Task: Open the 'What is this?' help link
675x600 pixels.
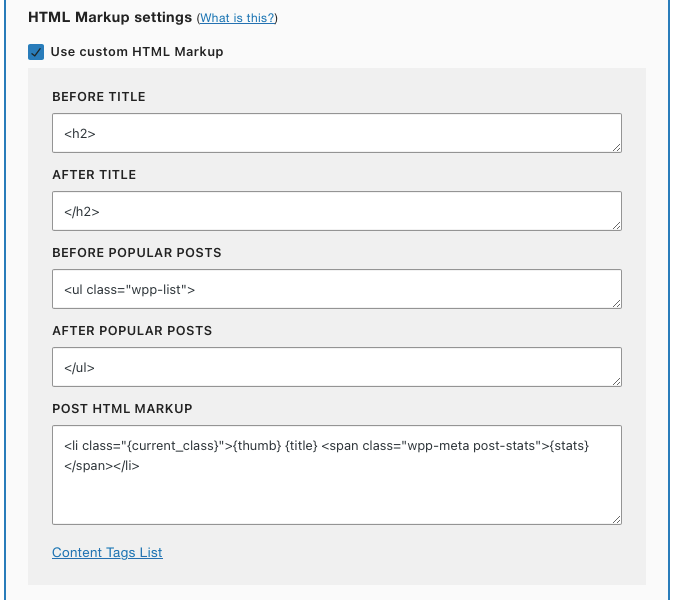Action: [237, 18]
